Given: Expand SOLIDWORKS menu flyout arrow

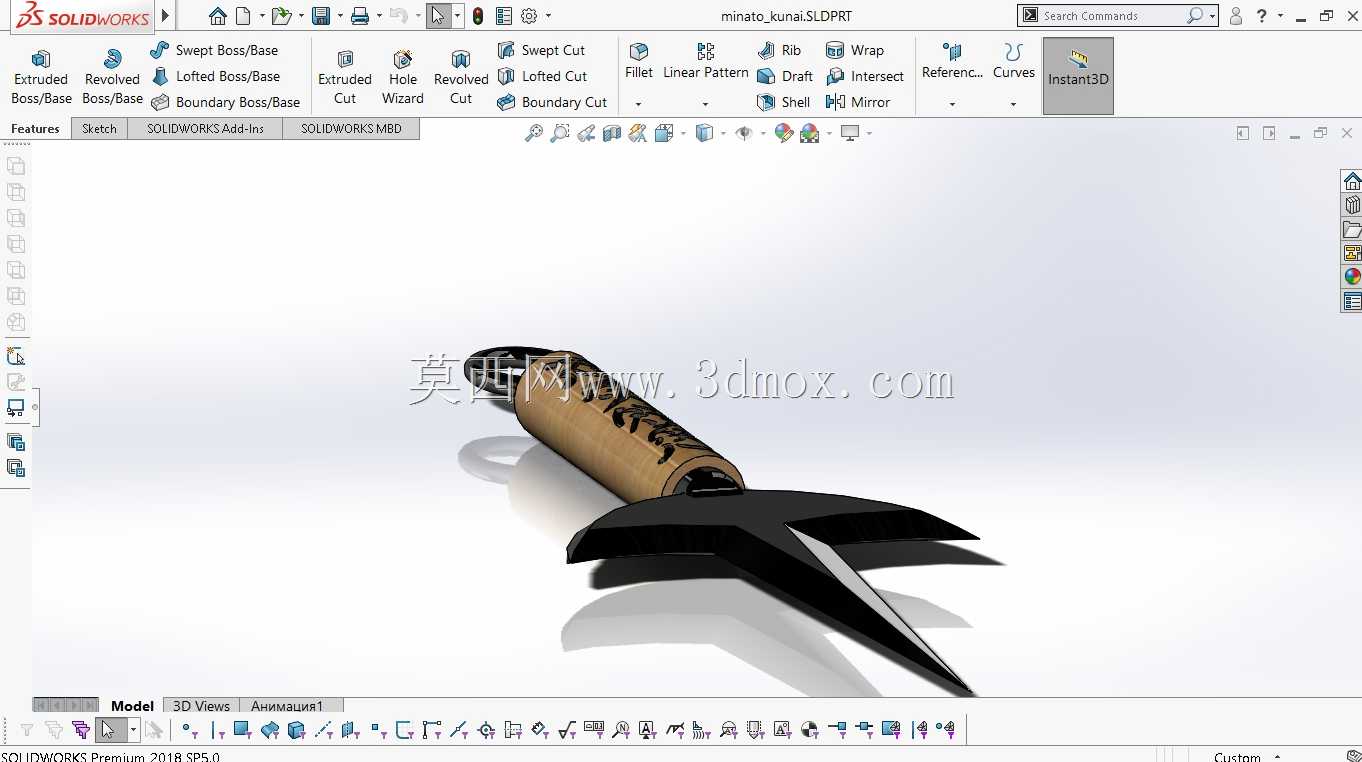Looking at the screenshot, I should pyautogui.click(x=166, y=16).
